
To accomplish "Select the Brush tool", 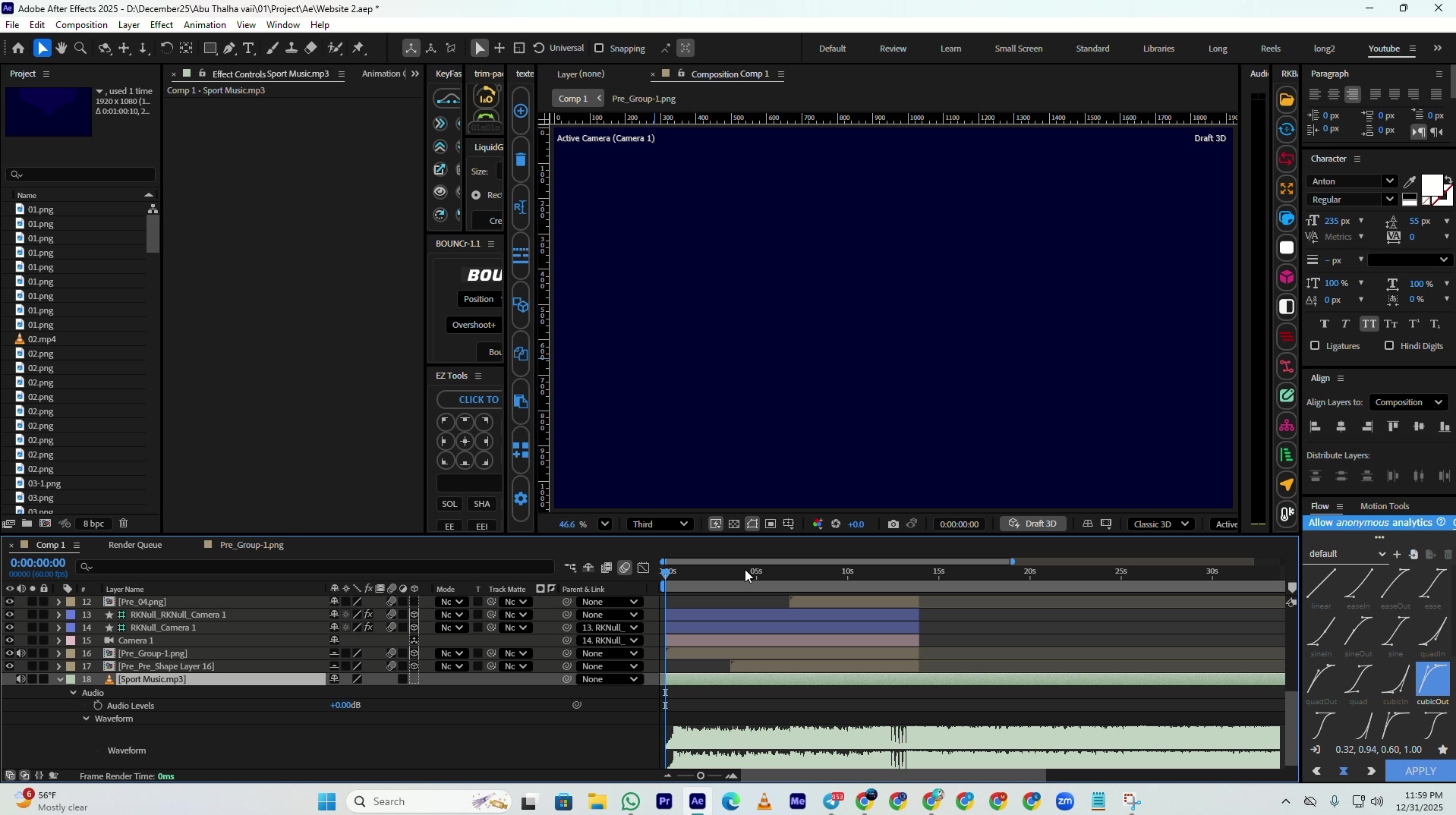I will (273, 49).
